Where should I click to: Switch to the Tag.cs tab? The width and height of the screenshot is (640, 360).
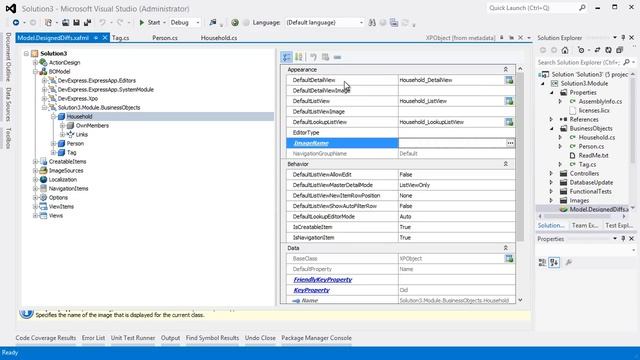coord(120,38)
